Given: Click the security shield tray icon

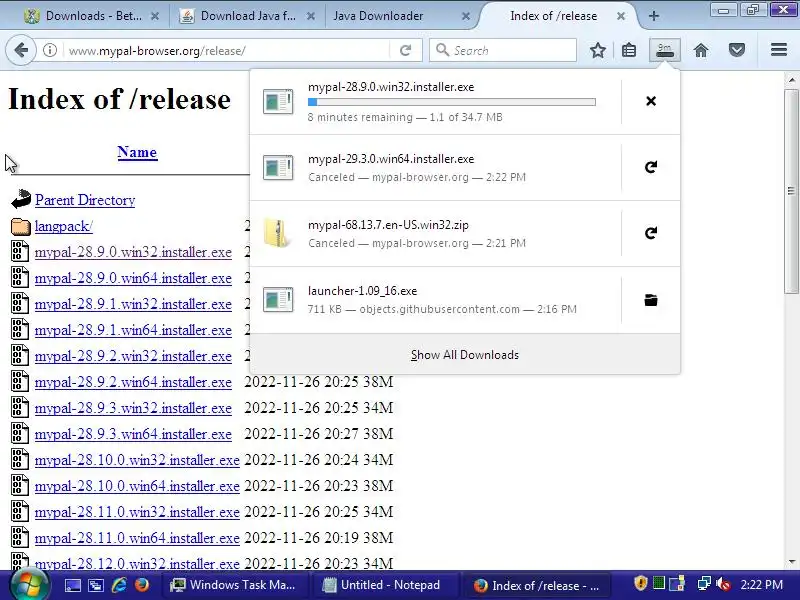Looking at the screenshot, I should tap(640, 584).
